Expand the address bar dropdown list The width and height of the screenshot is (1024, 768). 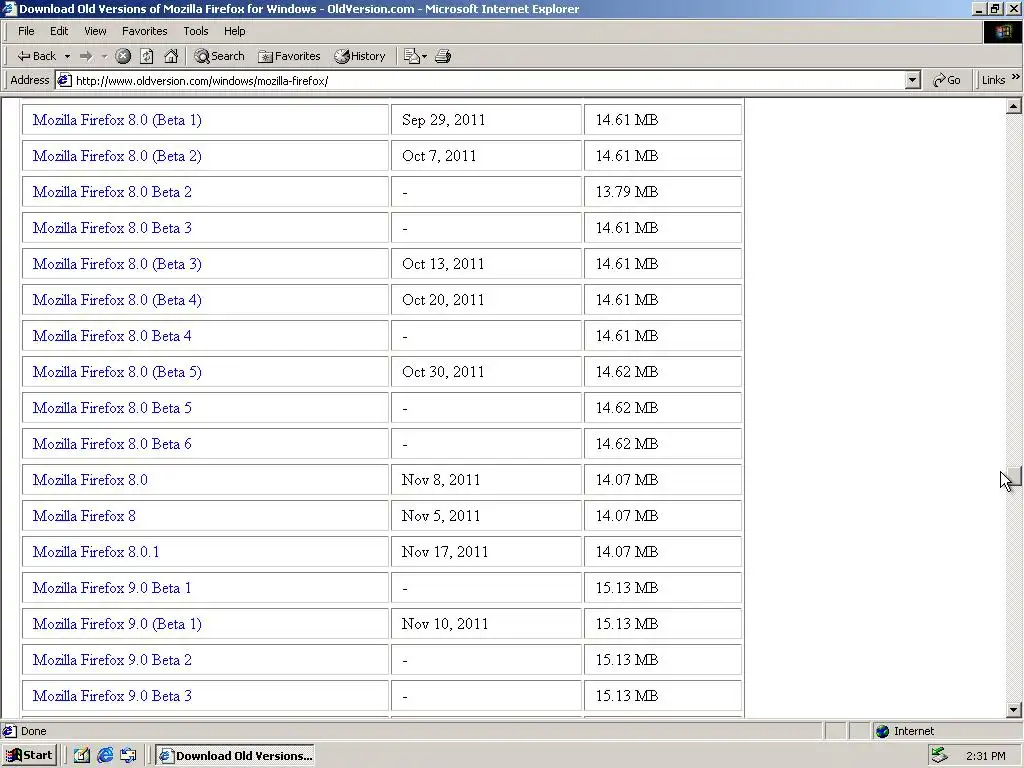click(x=913, y=80)
